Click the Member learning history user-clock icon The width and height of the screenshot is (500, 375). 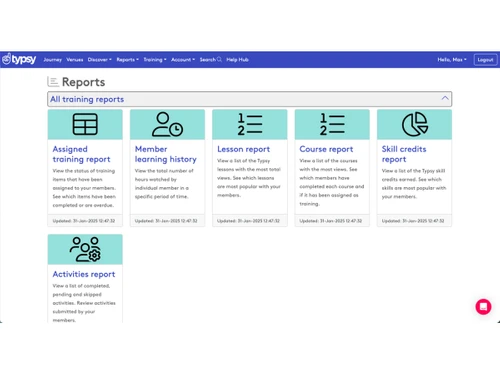pos(167,124)
